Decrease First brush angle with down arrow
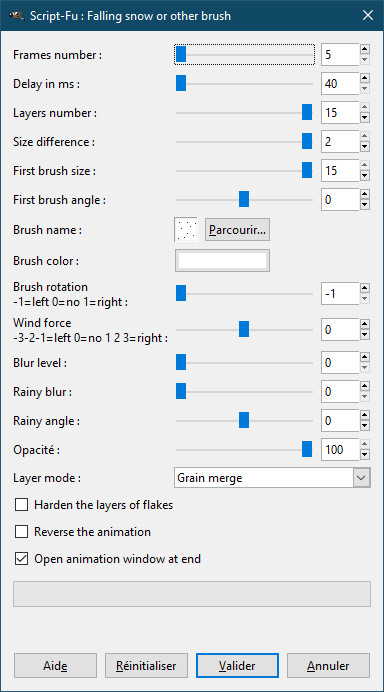 coord(365,205)
